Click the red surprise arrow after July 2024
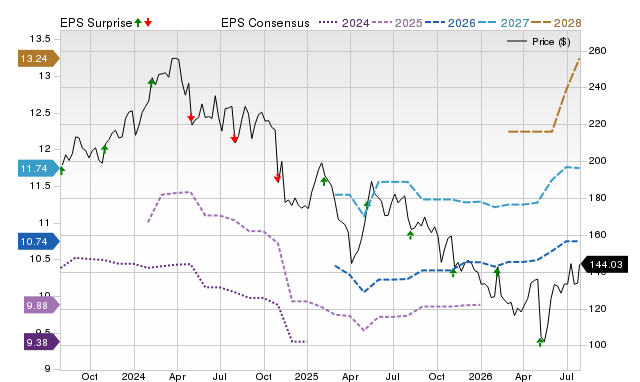640x382 pixels. tap(234, 139)
